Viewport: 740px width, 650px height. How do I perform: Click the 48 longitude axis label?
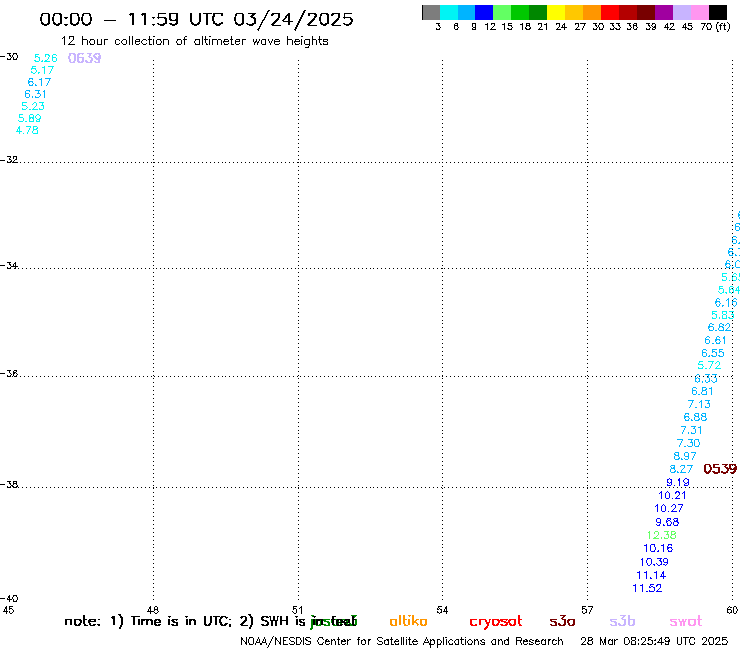153,610
